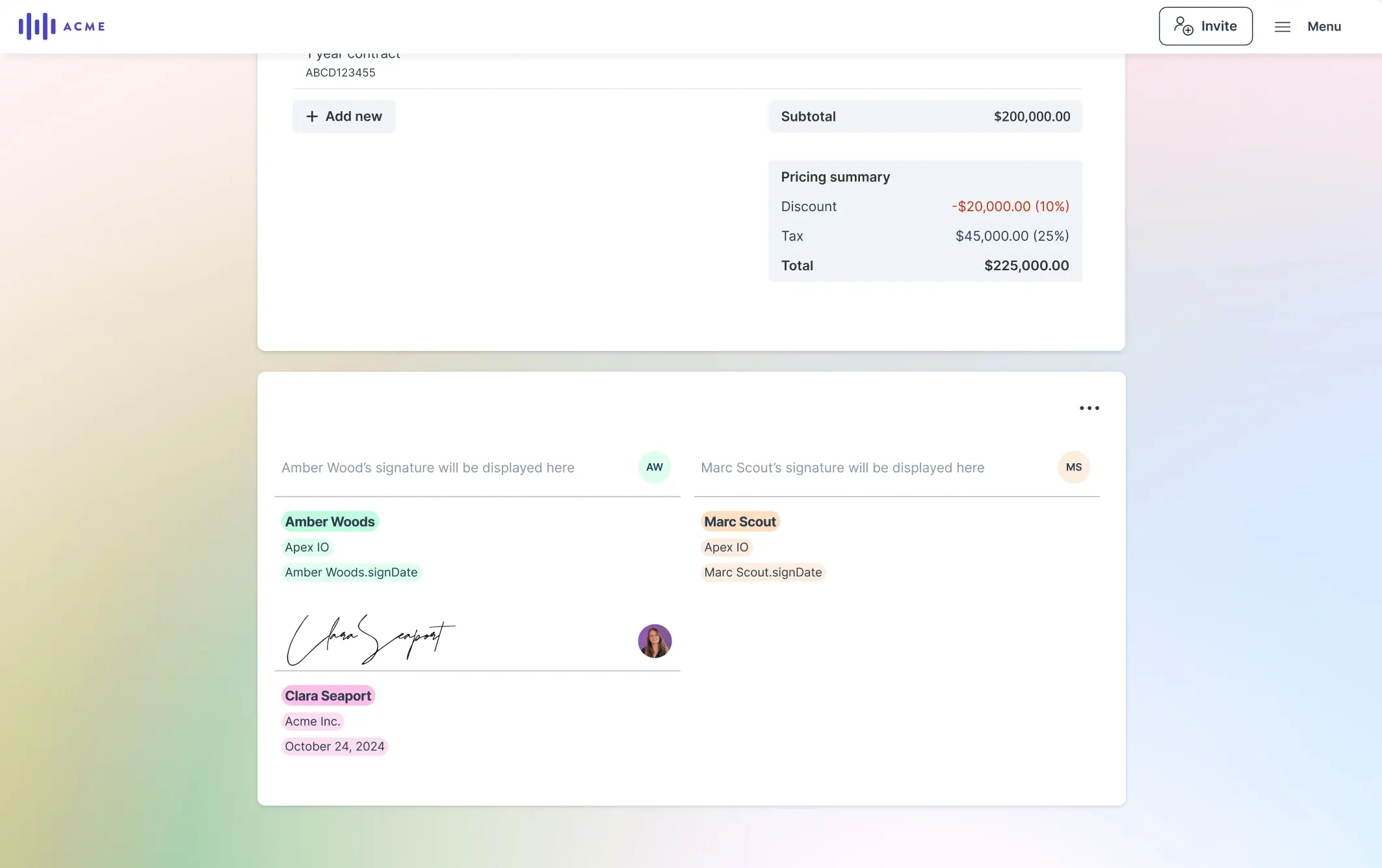Viewport: 1382px width, 868px height.
Task: Expand the three-dot context menu
Action: tap(1088, 407)
